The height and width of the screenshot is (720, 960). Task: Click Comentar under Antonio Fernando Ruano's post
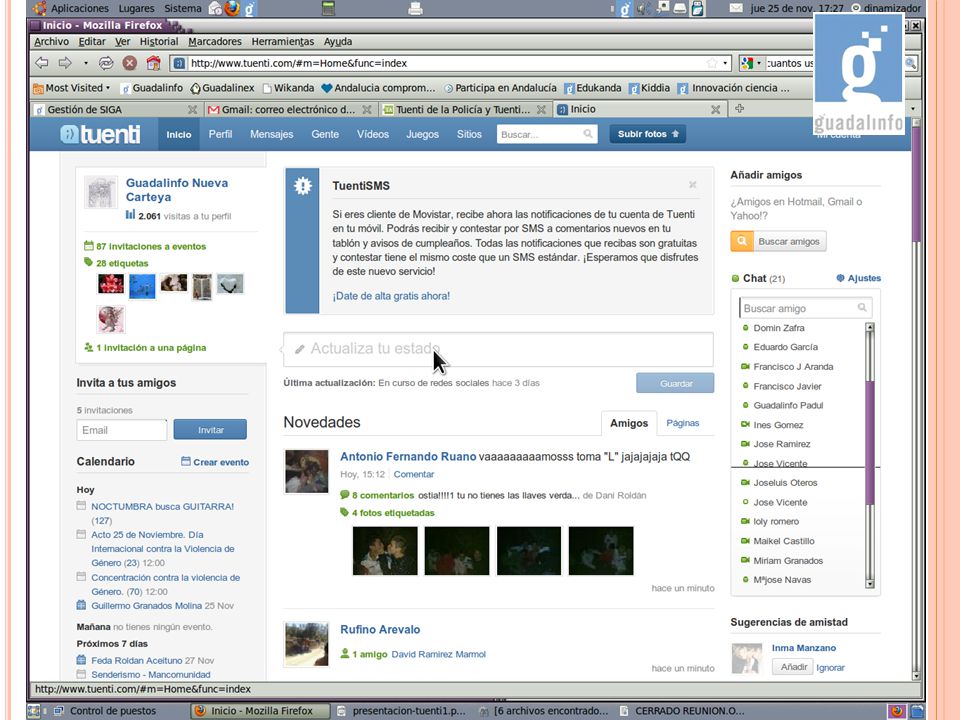click(x=414, y=474)
